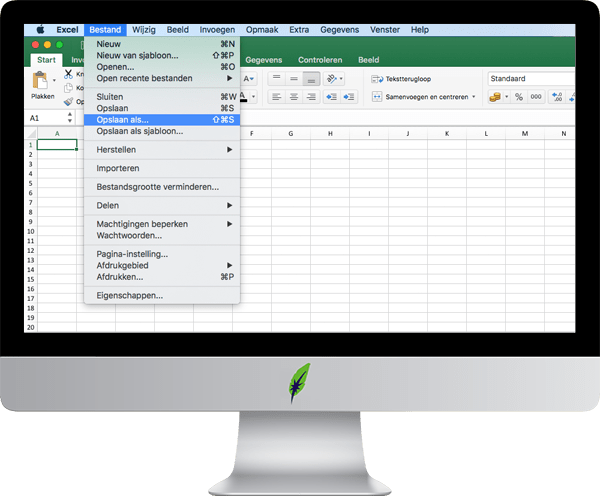Open the Apple menu
This screenshot has width=600, height=496.
point(40,29)
